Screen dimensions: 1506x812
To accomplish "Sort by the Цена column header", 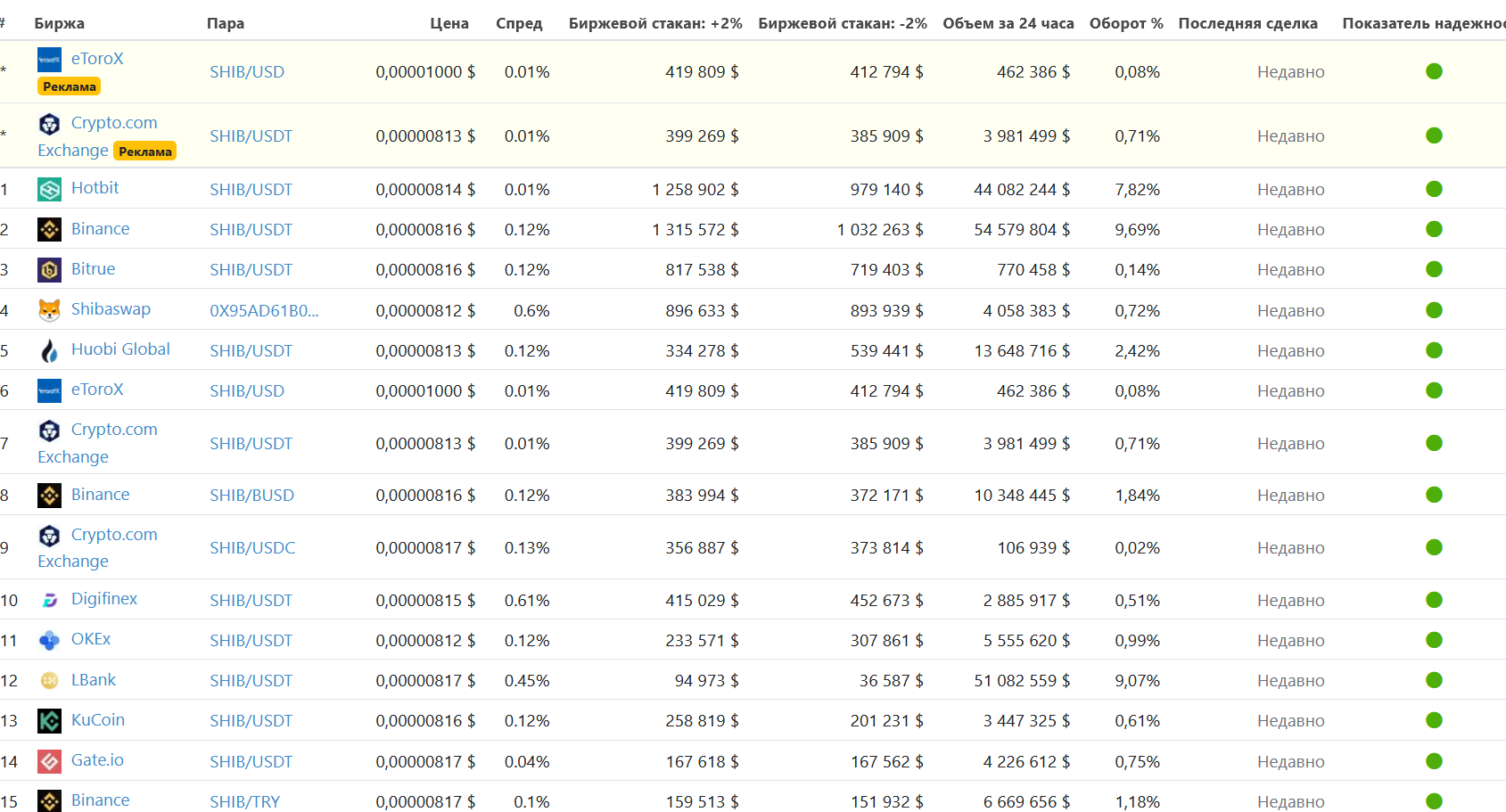I will (x=449, y=23).
